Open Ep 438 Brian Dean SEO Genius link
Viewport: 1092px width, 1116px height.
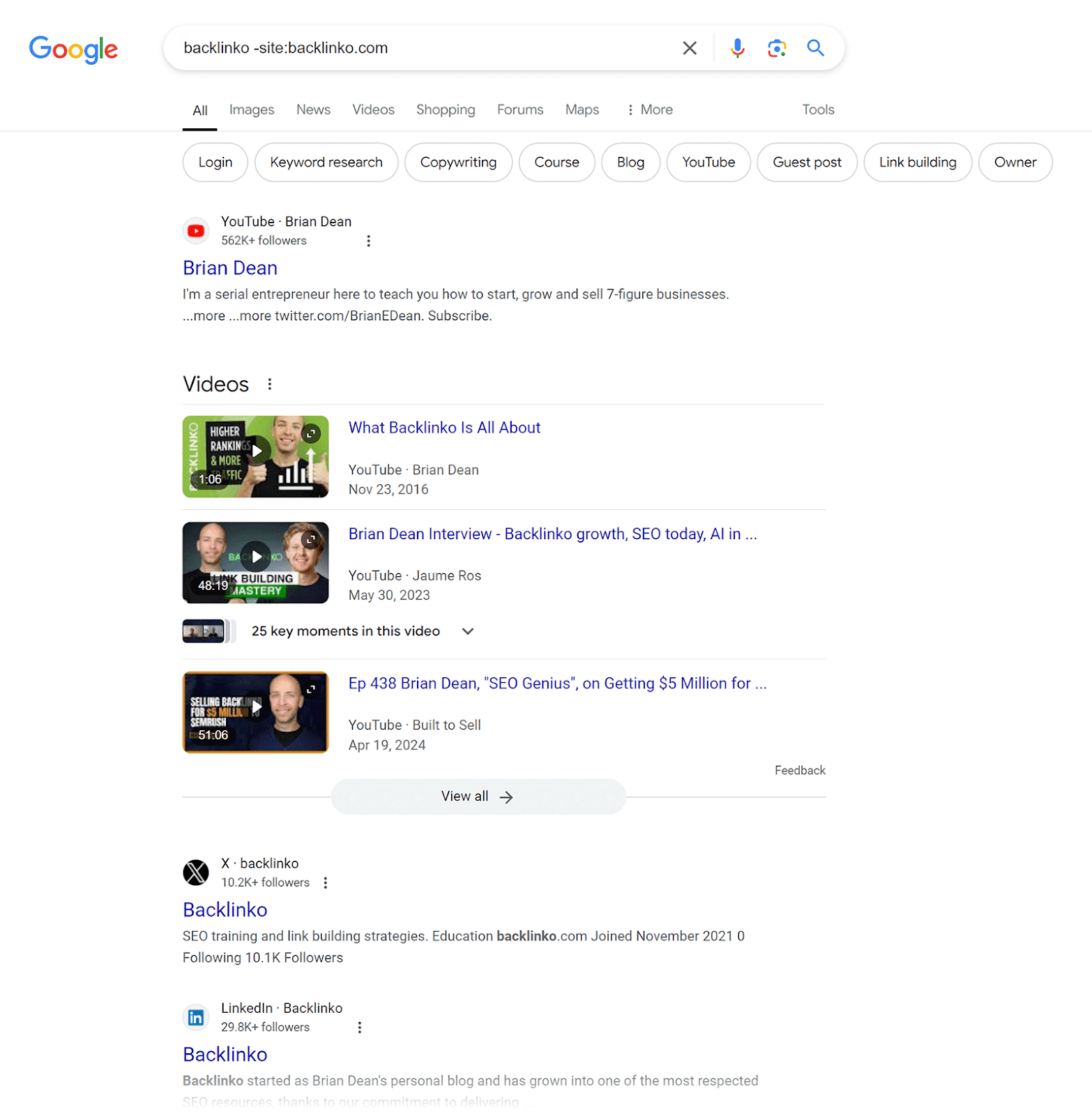tap(558, 684)
